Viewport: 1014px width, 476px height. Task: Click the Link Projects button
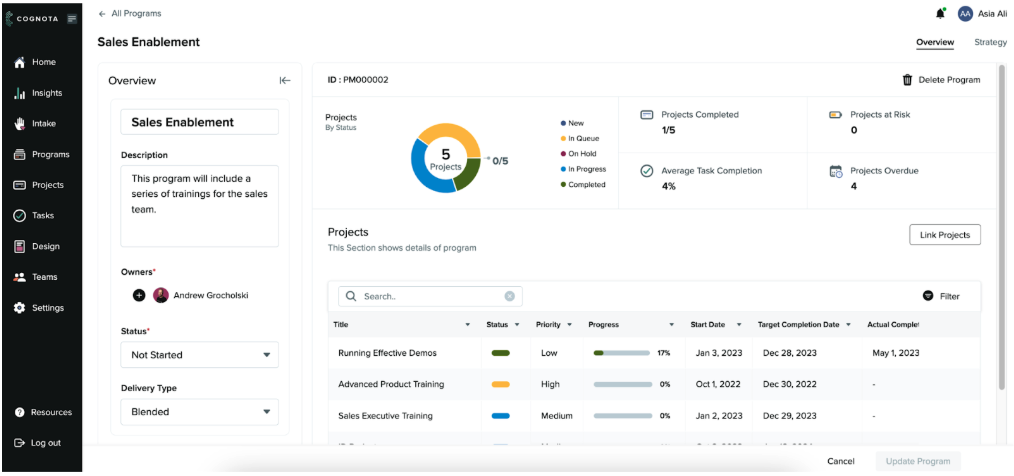[x=944, y=235]
